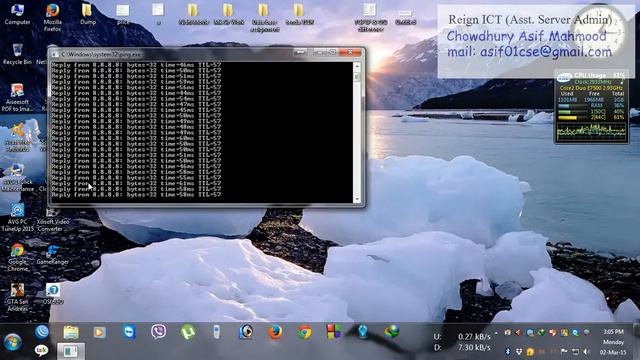Click the network upload speed meter readout
640x360 pixels.
coord(462,337)
